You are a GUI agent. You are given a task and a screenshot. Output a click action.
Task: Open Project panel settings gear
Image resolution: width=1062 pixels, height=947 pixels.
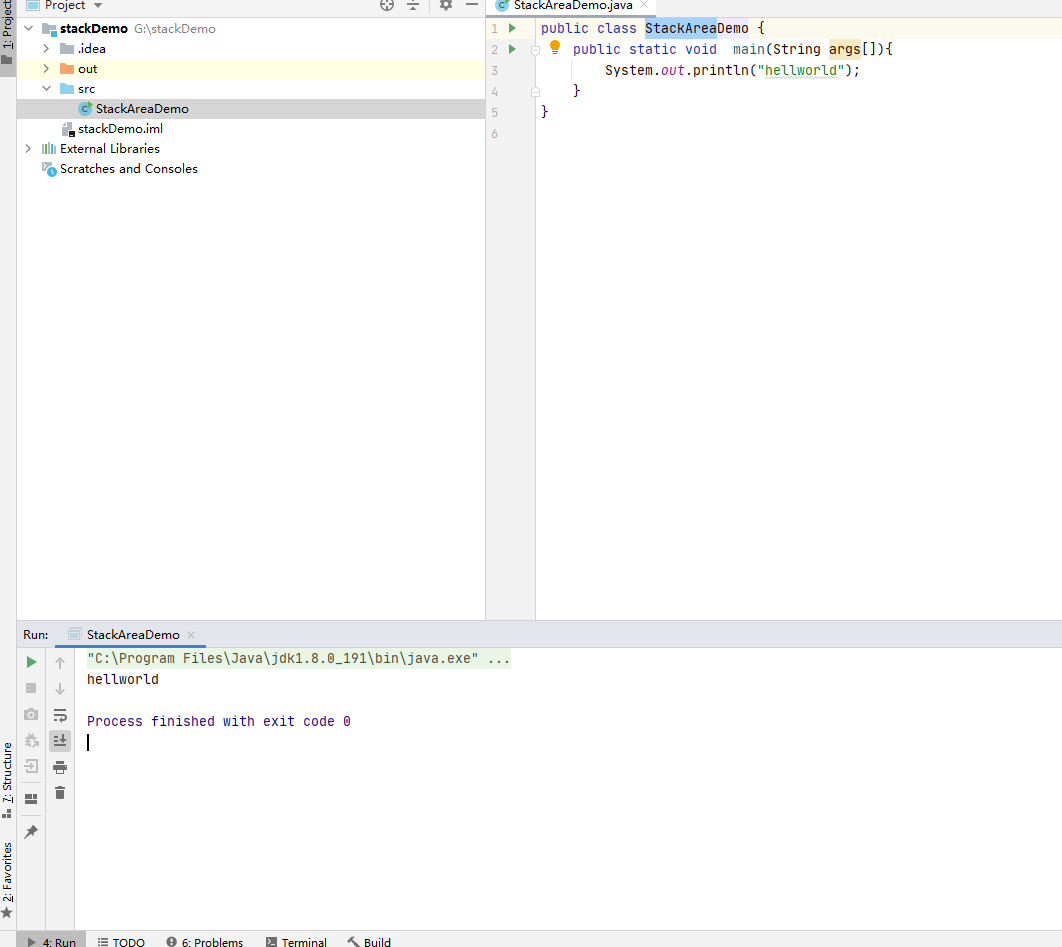446,5
